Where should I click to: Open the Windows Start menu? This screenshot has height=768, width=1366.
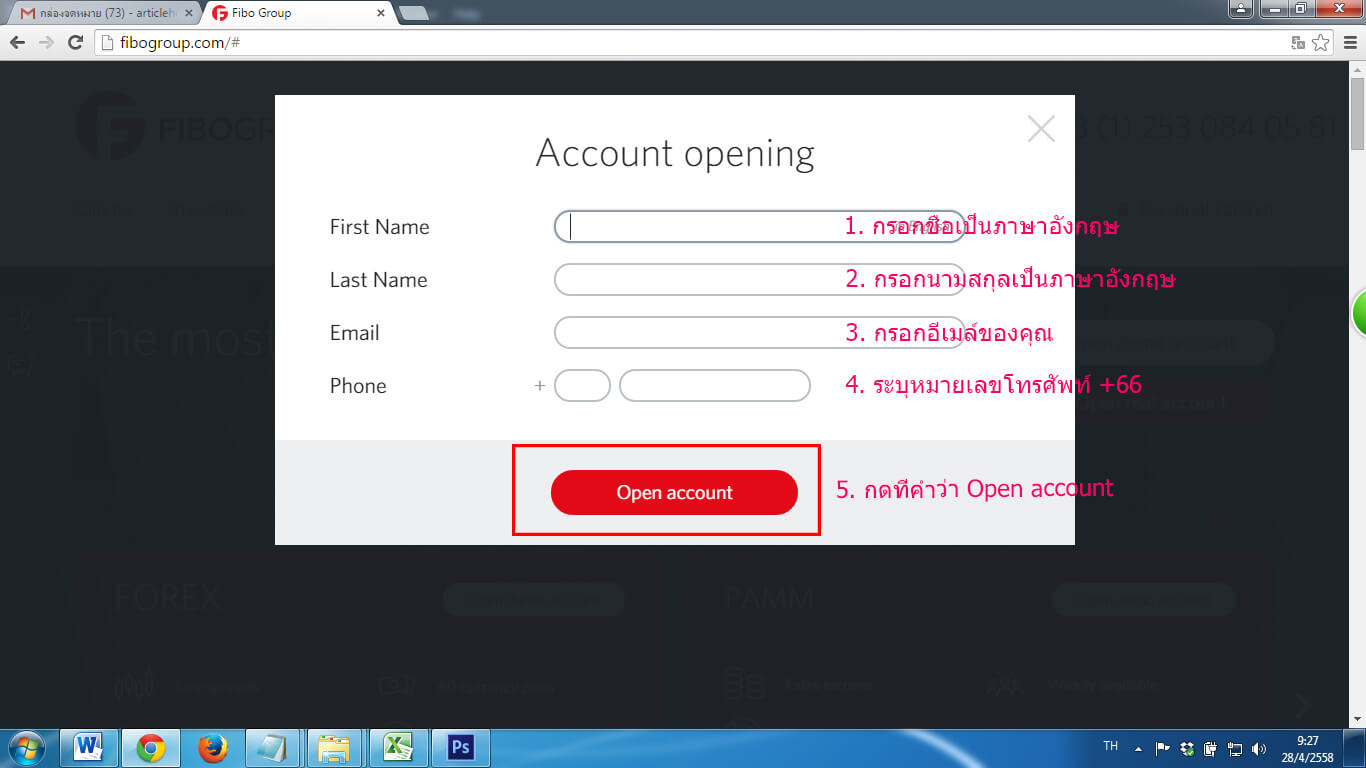27,747
